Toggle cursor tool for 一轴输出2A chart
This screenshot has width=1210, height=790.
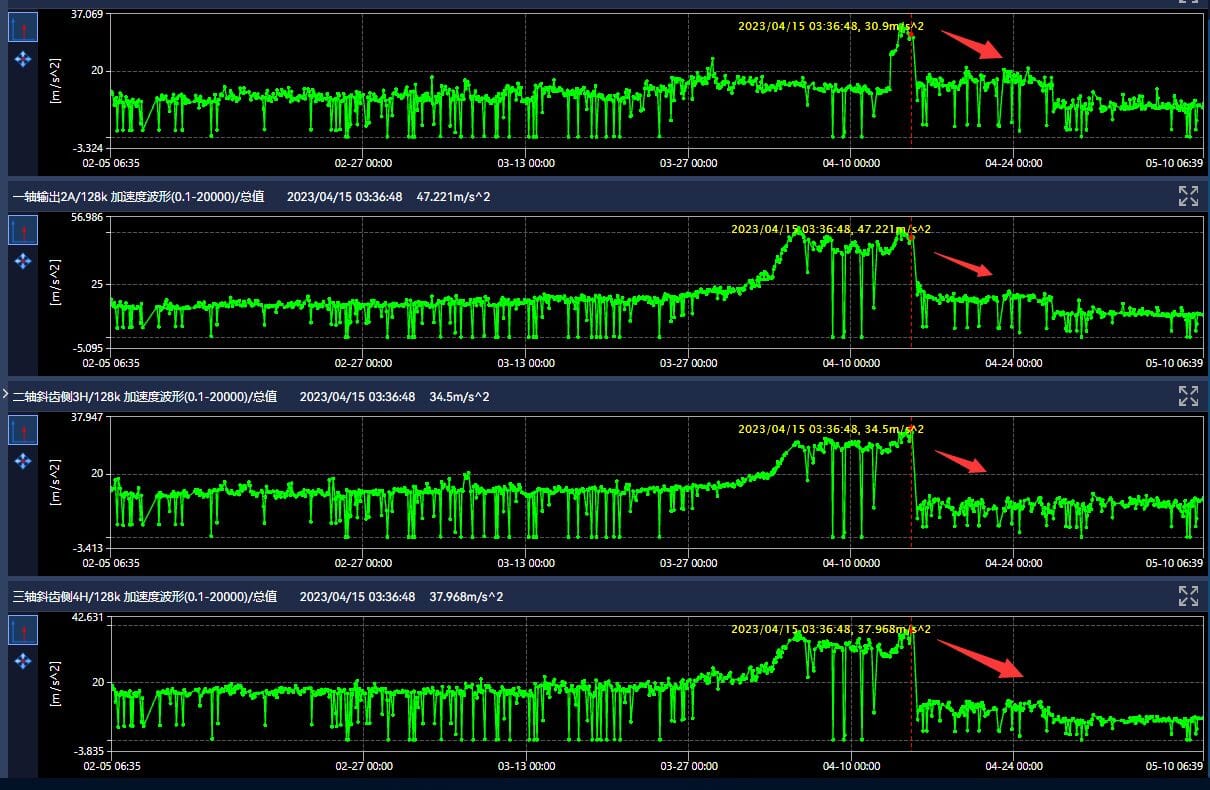tap(23, 230)
